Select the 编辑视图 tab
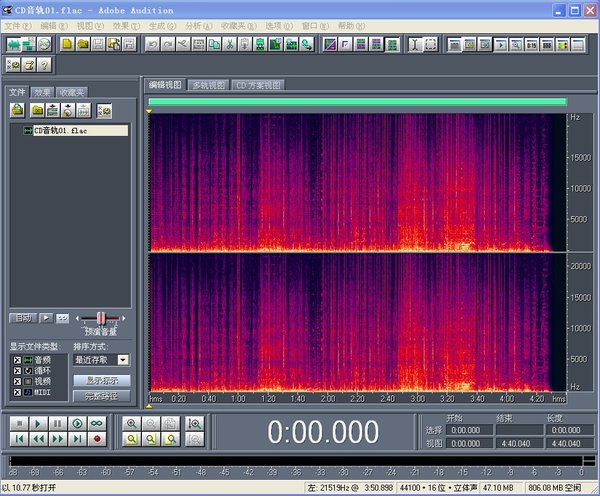 pyautogui.click(x=165, y=85)
